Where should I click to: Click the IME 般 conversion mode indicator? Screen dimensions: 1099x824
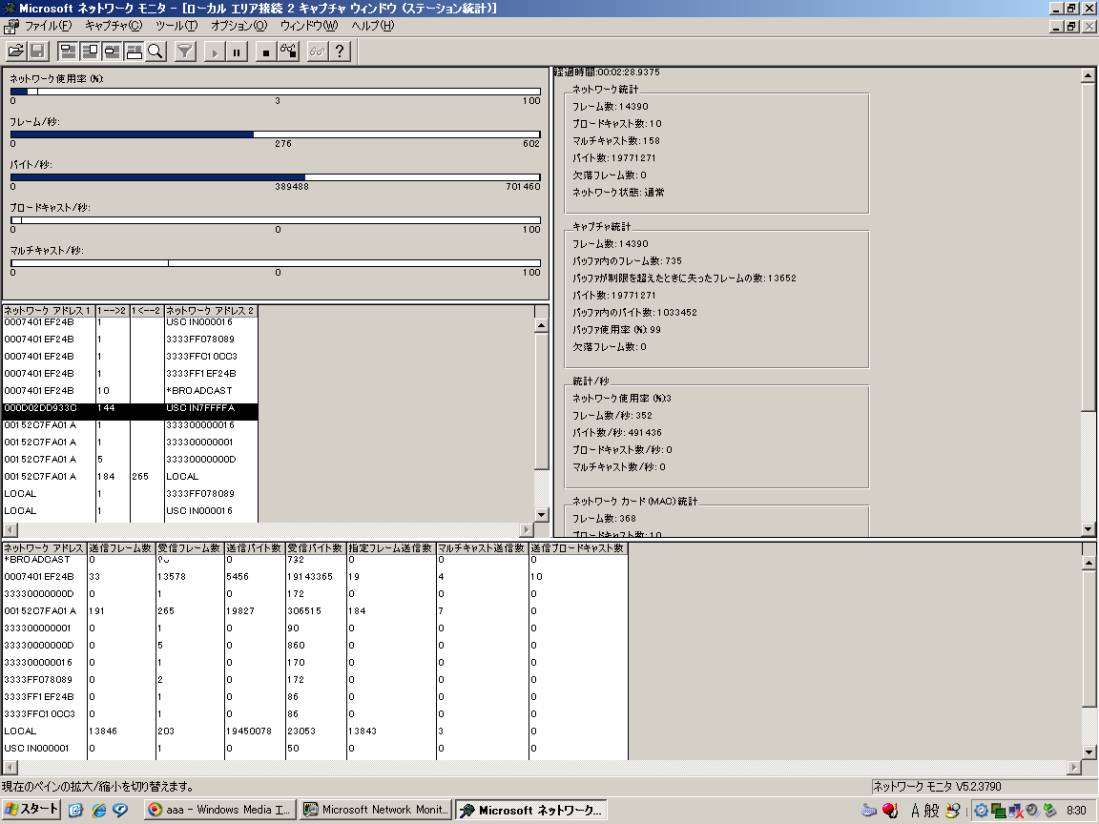point(931,811)
